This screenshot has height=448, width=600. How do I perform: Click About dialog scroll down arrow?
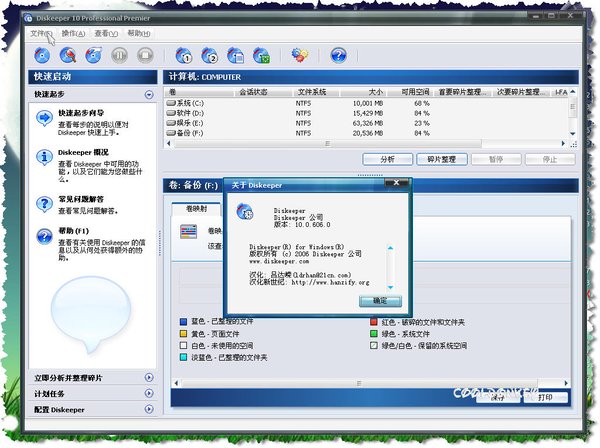[x=390, y=287]
